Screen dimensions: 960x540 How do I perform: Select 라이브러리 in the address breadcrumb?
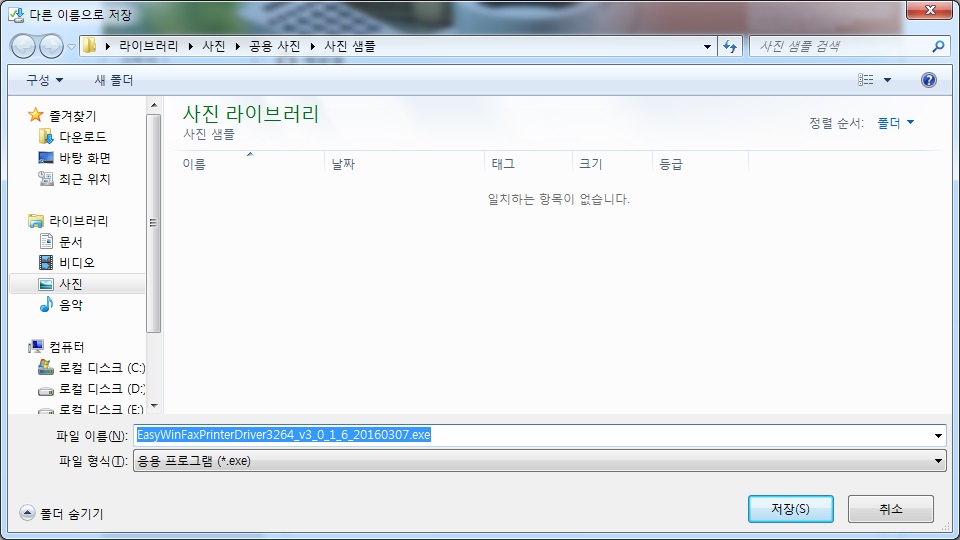(x=148, y=46)
